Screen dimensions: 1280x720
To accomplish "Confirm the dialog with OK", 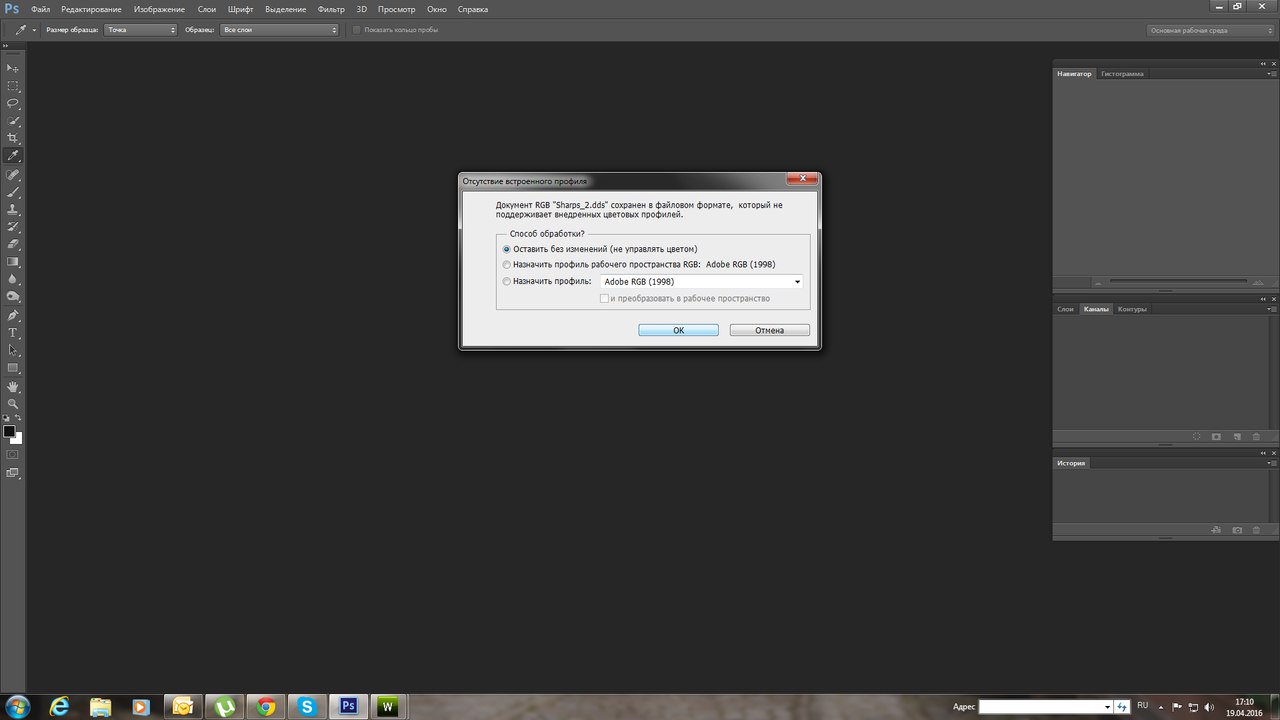I will click(678, 330).
